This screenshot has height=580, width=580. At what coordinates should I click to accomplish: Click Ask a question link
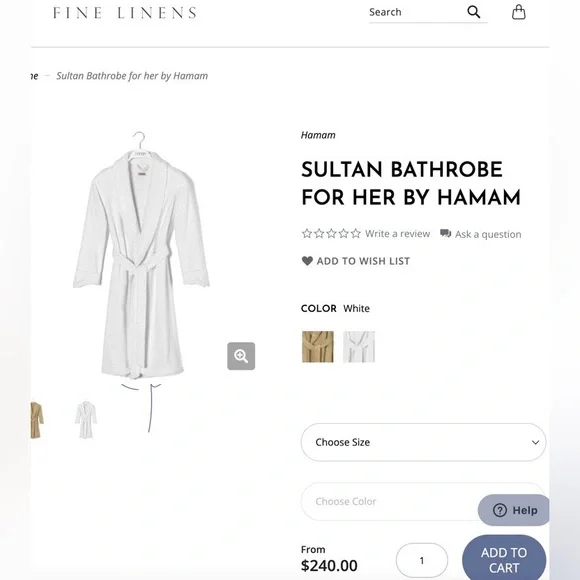click(x=488, y=234)
